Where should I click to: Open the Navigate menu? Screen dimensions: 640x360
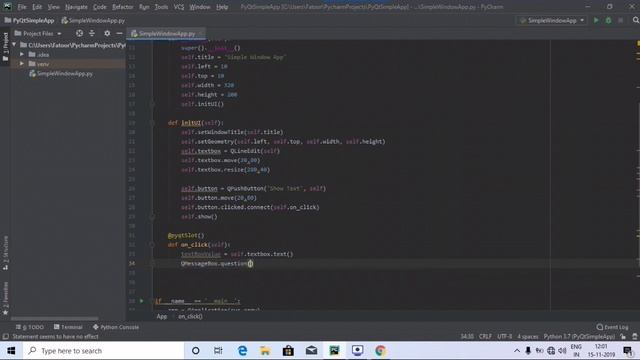[x=76, y=7]
